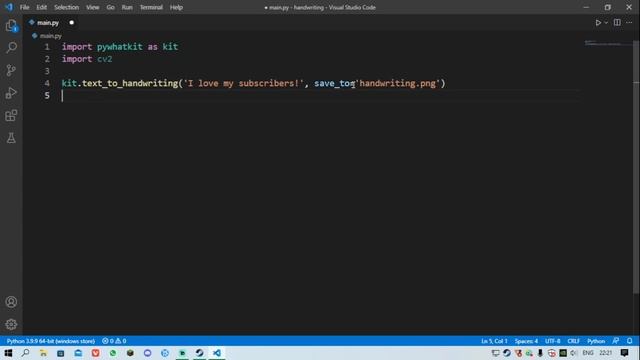Image resolution: width=640 pixels, height=360 pixels.
Task: Open the Edit menu
Action: pyautogui.click(x=42, y=7)
